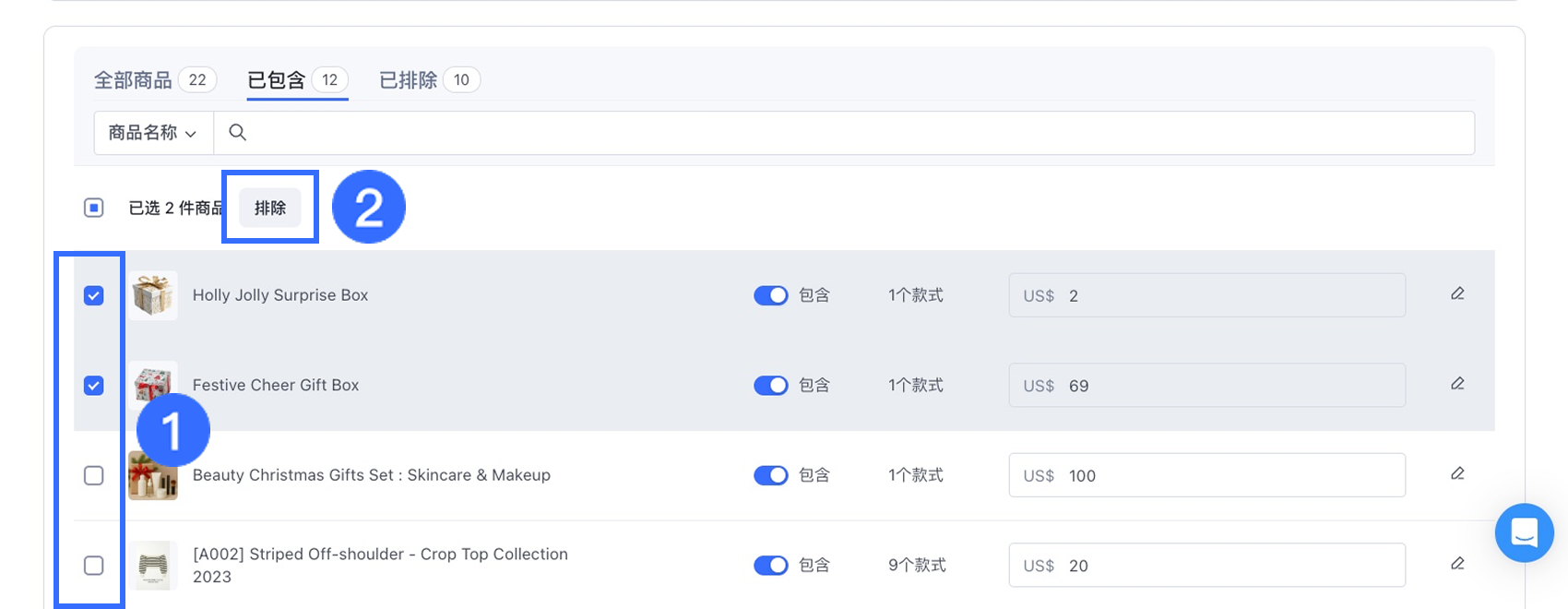The image size is (1568, 609).
Task: Uncheck Holly Jolly Surprise Box checkbox
Action: (x=94, y=295)
